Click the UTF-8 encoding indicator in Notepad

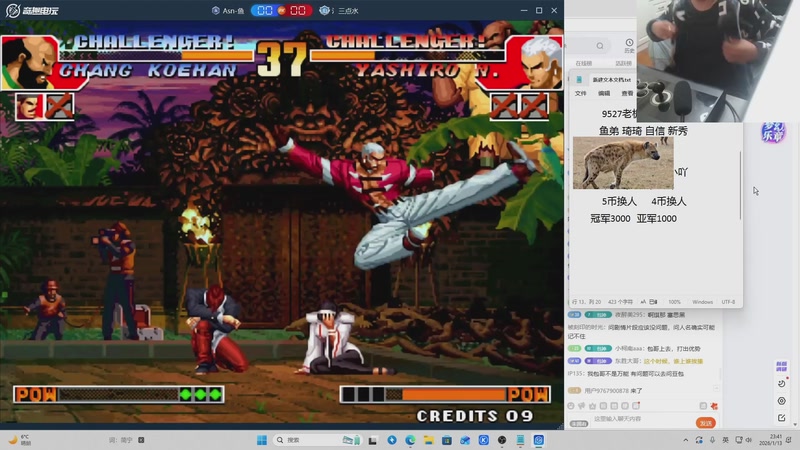729,302
